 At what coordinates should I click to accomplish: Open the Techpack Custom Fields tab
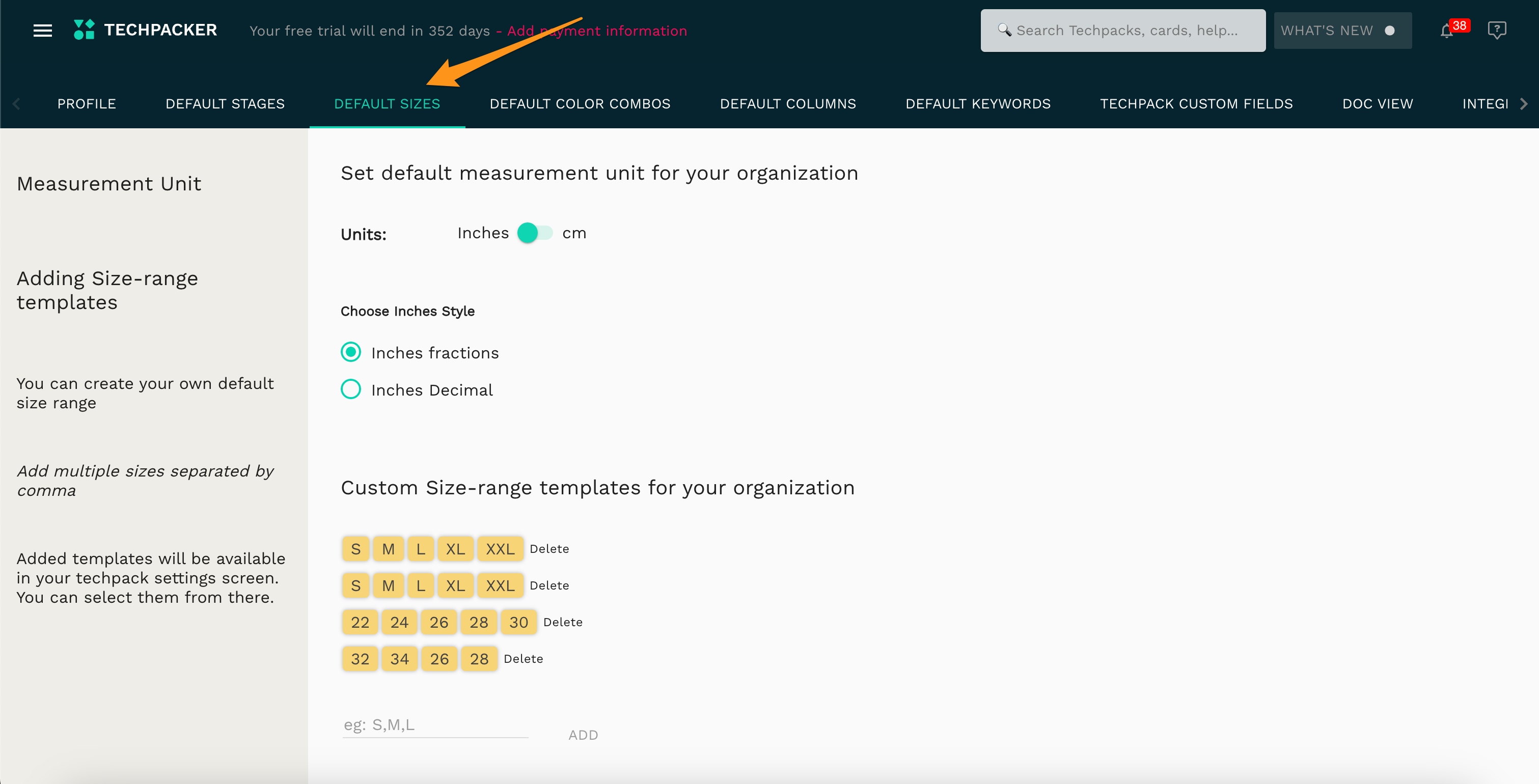(x=1196, y=104)
